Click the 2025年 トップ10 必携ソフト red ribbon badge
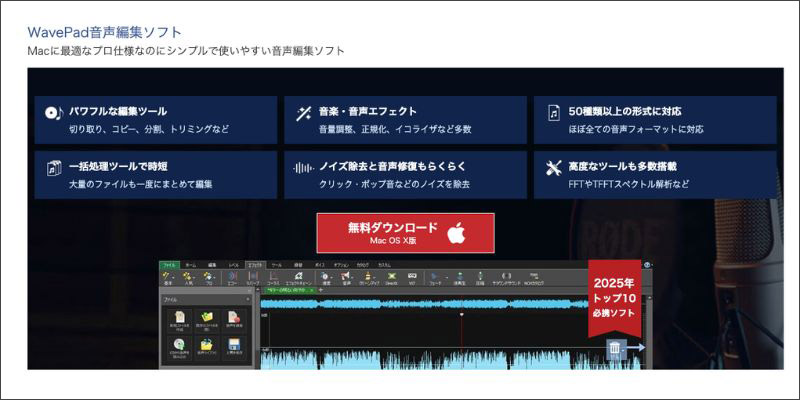The width and height of the screenshot is (800, 400). (614, 298)
